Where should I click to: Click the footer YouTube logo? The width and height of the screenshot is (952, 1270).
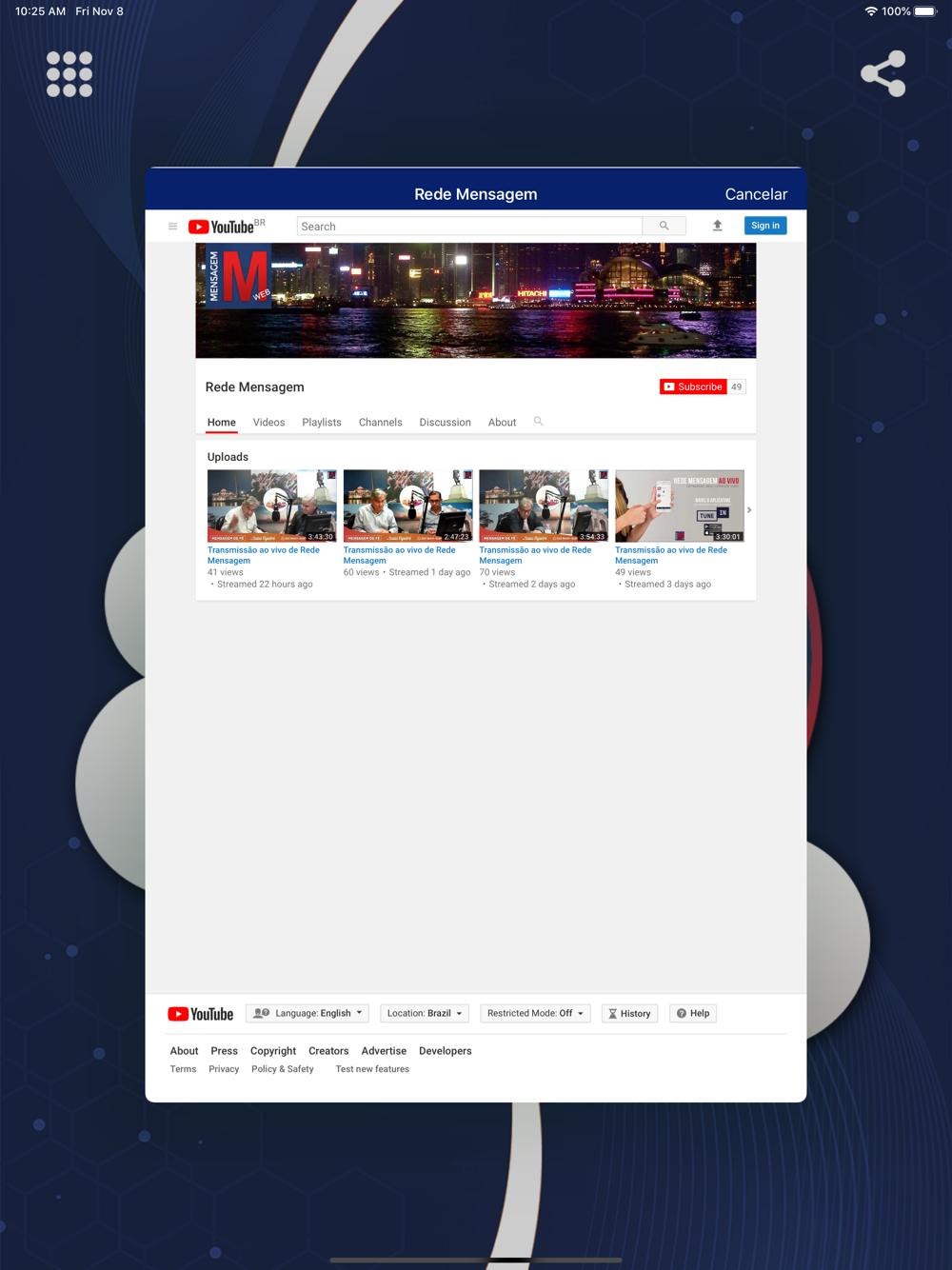(201, 1014)
